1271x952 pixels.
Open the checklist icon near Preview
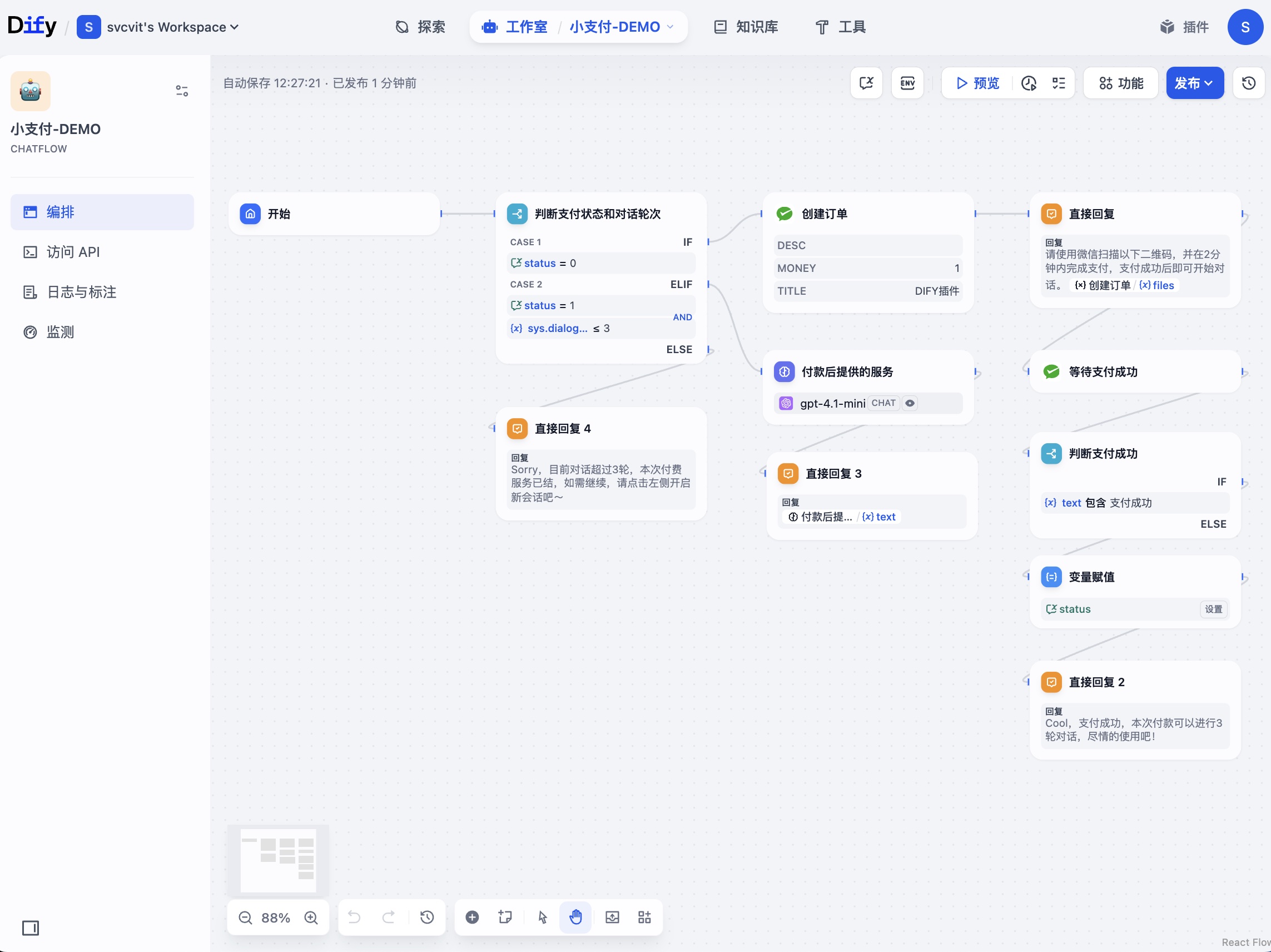1059,83
